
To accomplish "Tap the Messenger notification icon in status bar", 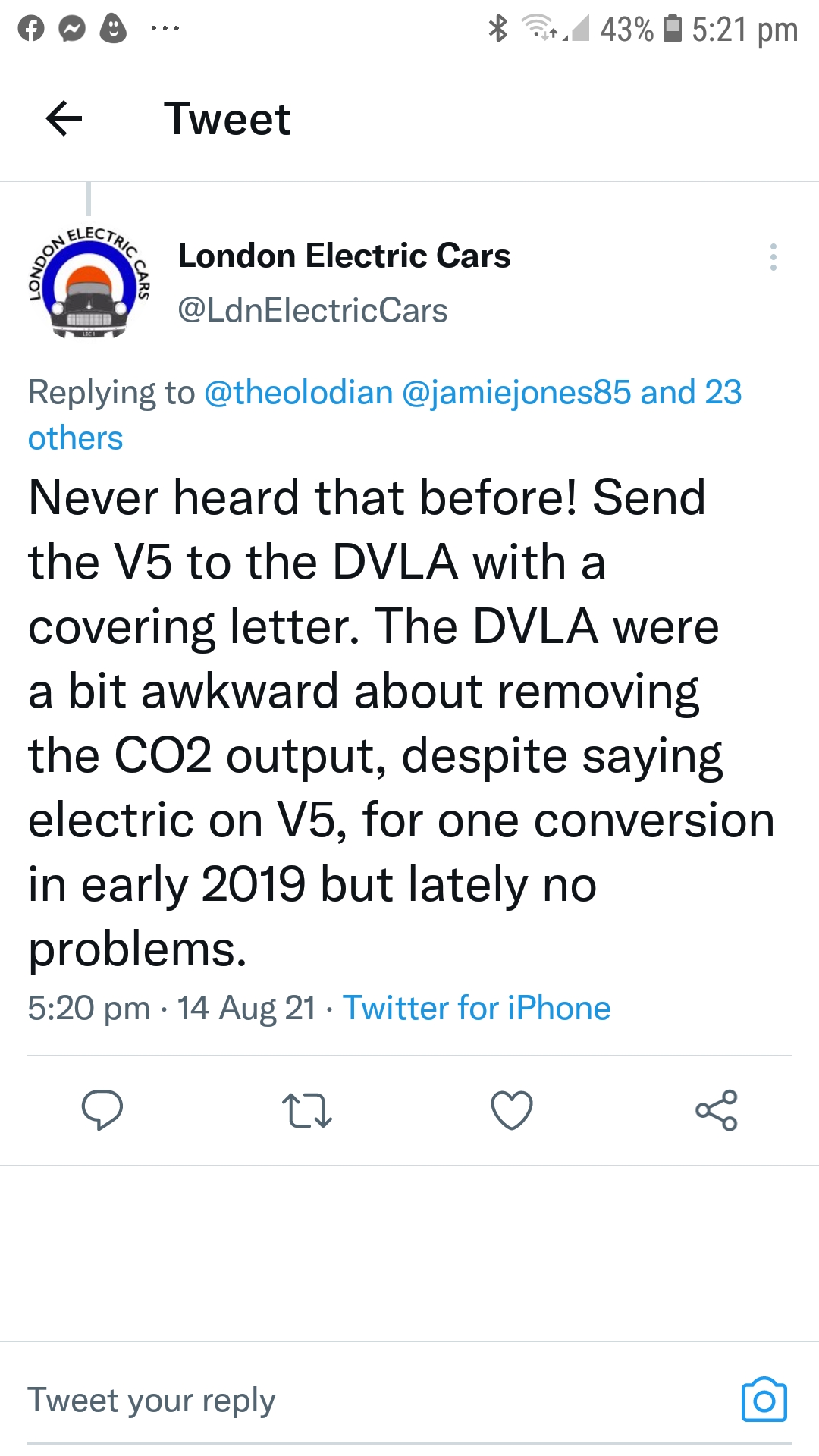I will click(72, 29).
